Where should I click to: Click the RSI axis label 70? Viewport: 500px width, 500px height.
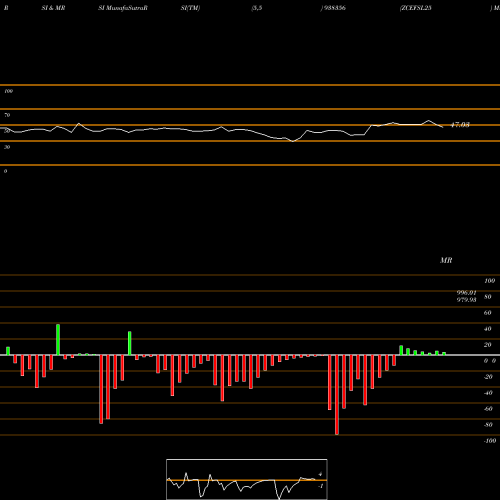[7, 115]
